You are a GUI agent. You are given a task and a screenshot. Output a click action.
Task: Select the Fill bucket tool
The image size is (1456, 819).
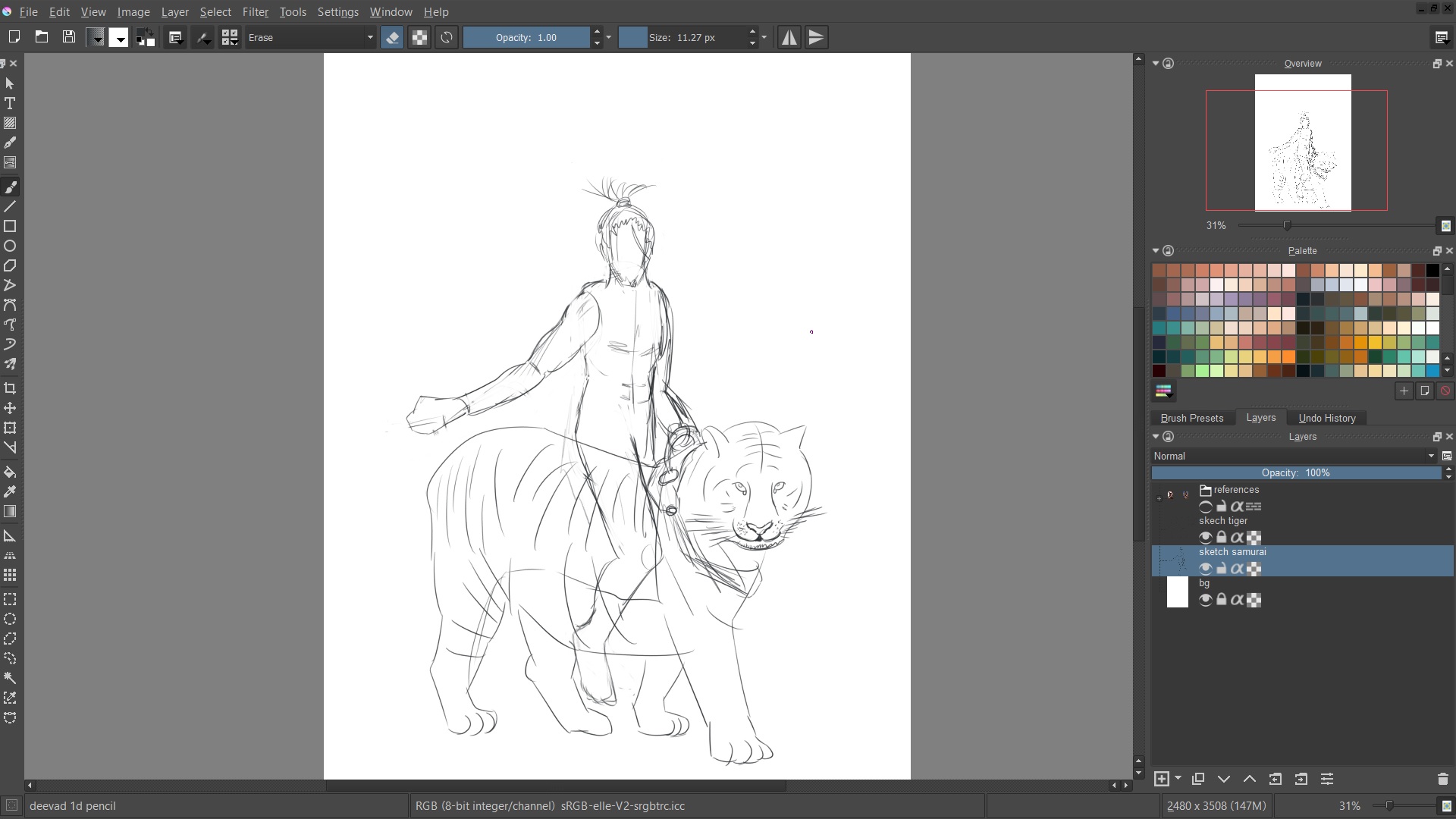coord(10,472)
